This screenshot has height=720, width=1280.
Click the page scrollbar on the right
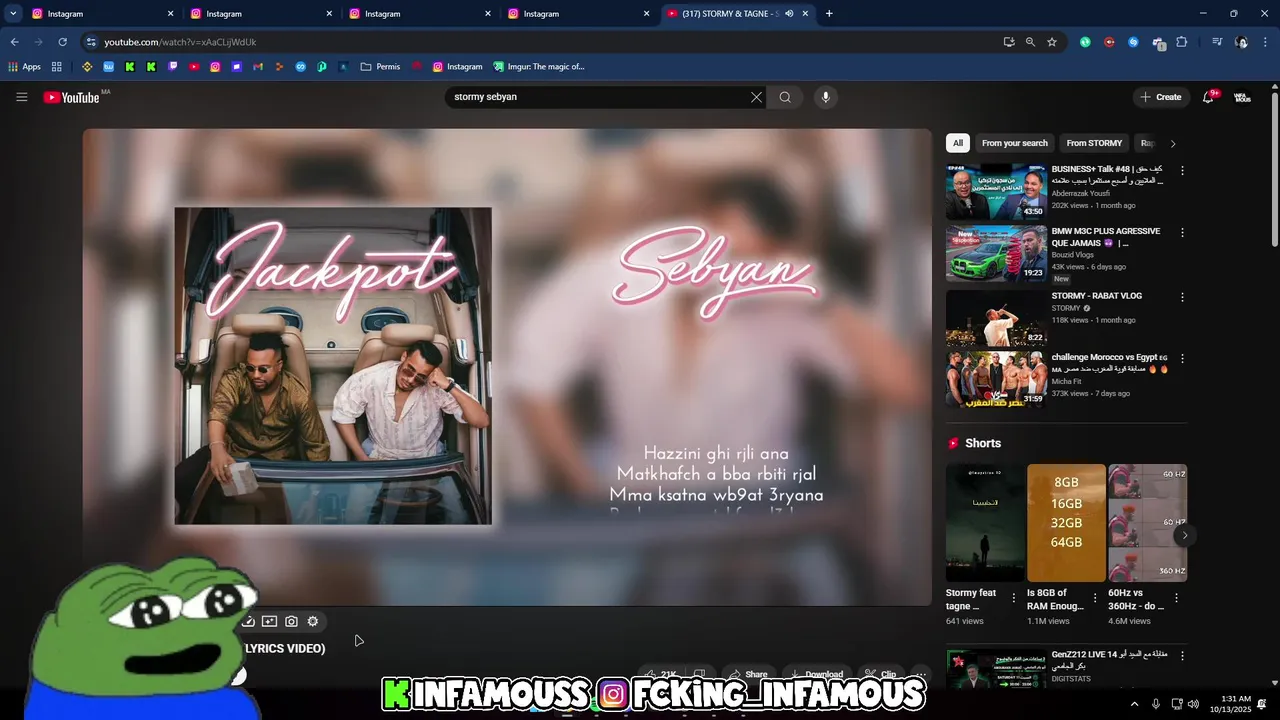(1274, 170)
